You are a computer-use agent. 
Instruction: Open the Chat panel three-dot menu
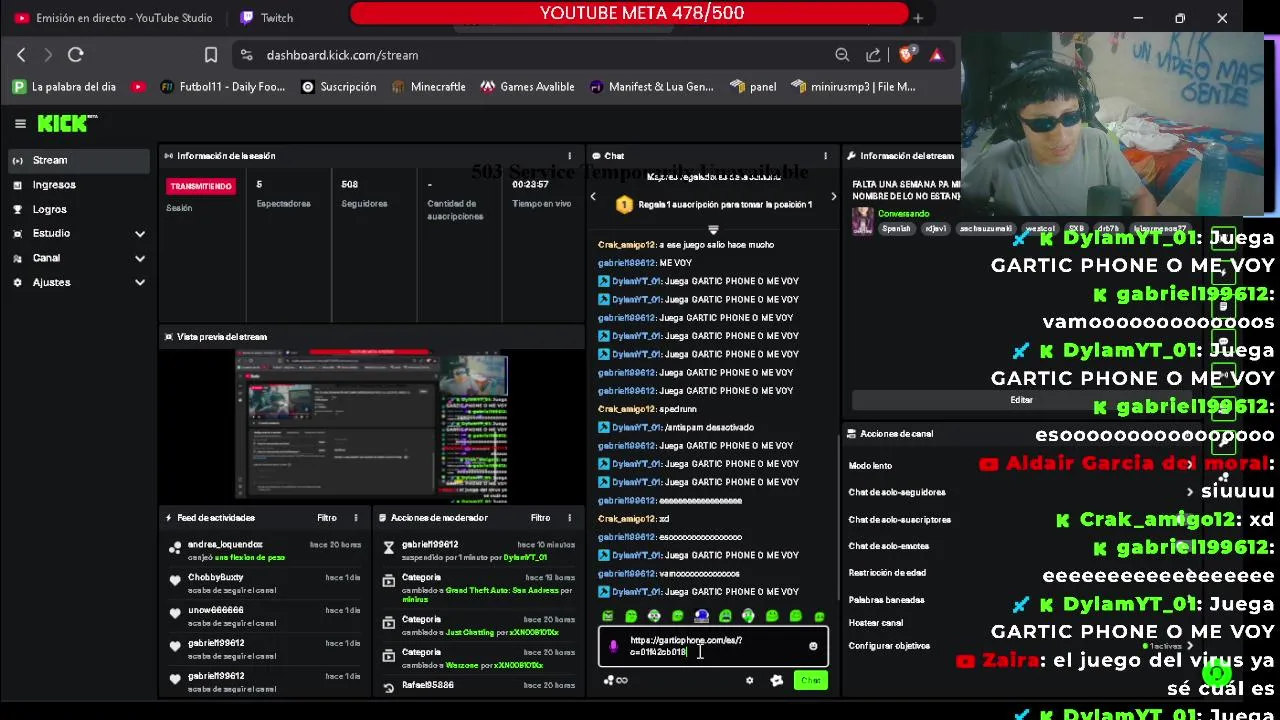coord(825,156)
